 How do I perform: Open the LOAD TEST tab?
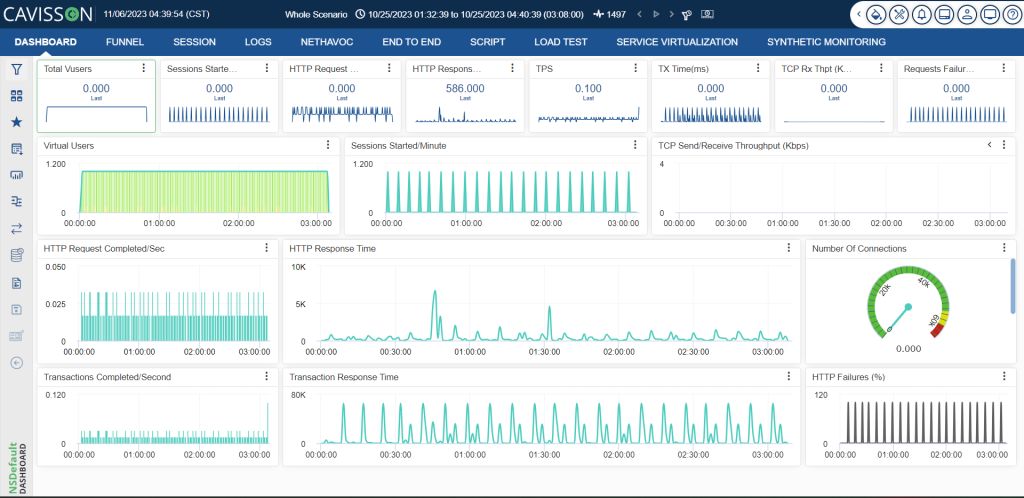click(x=560, y=42)
